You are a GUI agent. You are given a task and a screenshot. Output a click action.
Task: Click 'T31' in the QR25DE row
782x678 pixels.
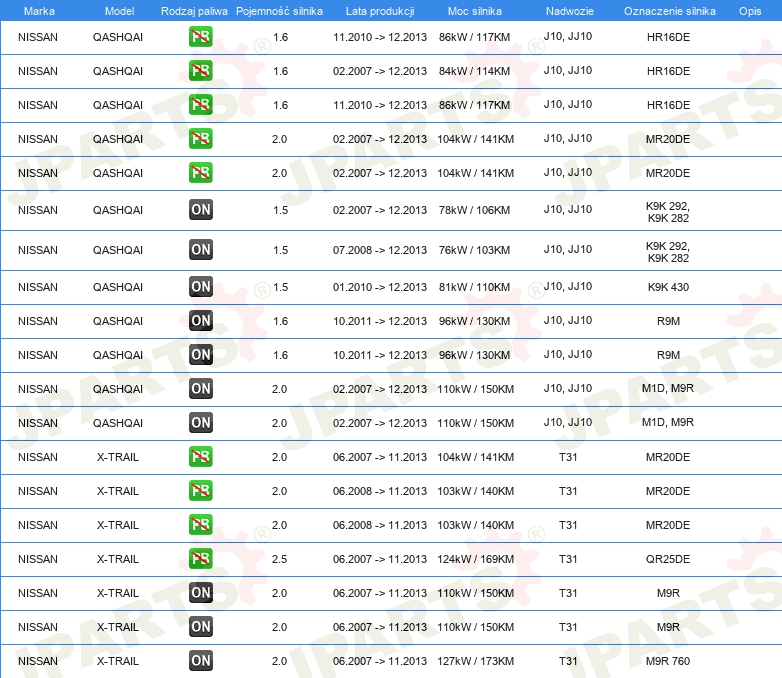pos(568,559)
